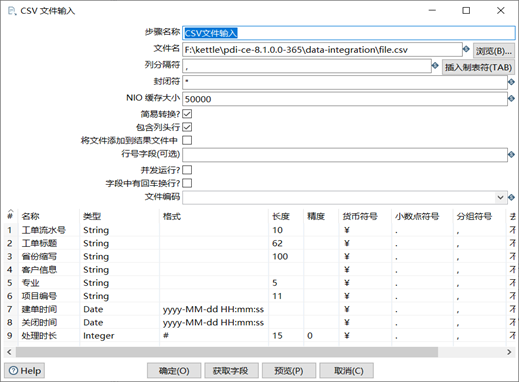Click the NIO 缓存大小 field with 50000
The image size is (519, 382).
(345, 99)
